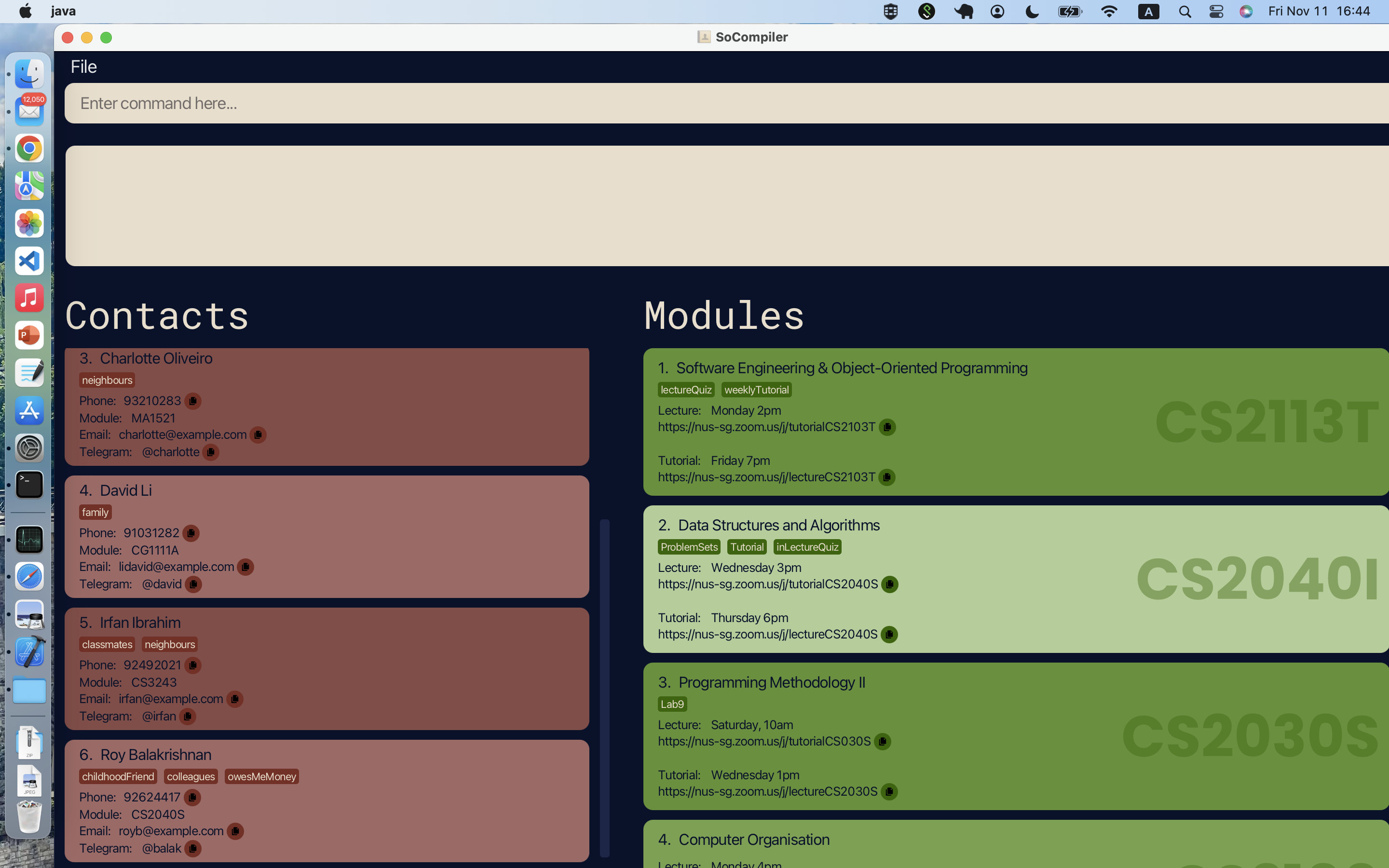Open the File menu
The image size is (1389, 868).
(x=83, y=67)
